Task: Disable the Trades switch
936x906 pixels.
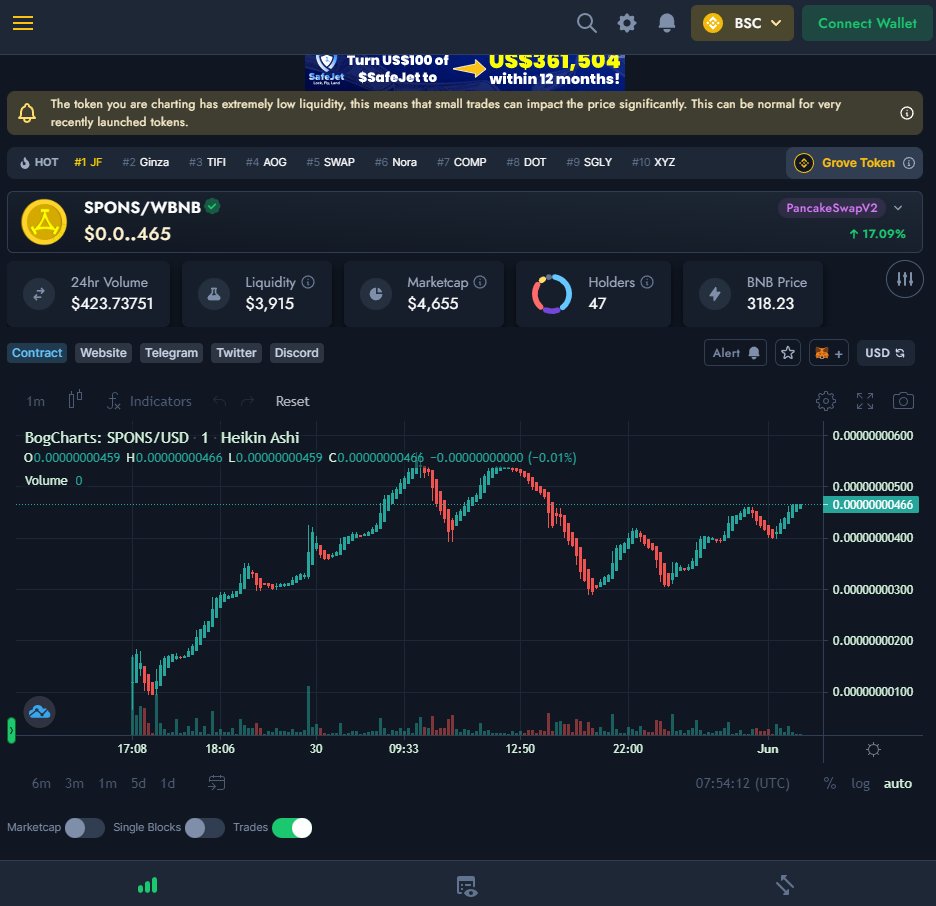Action: (292, 828)
